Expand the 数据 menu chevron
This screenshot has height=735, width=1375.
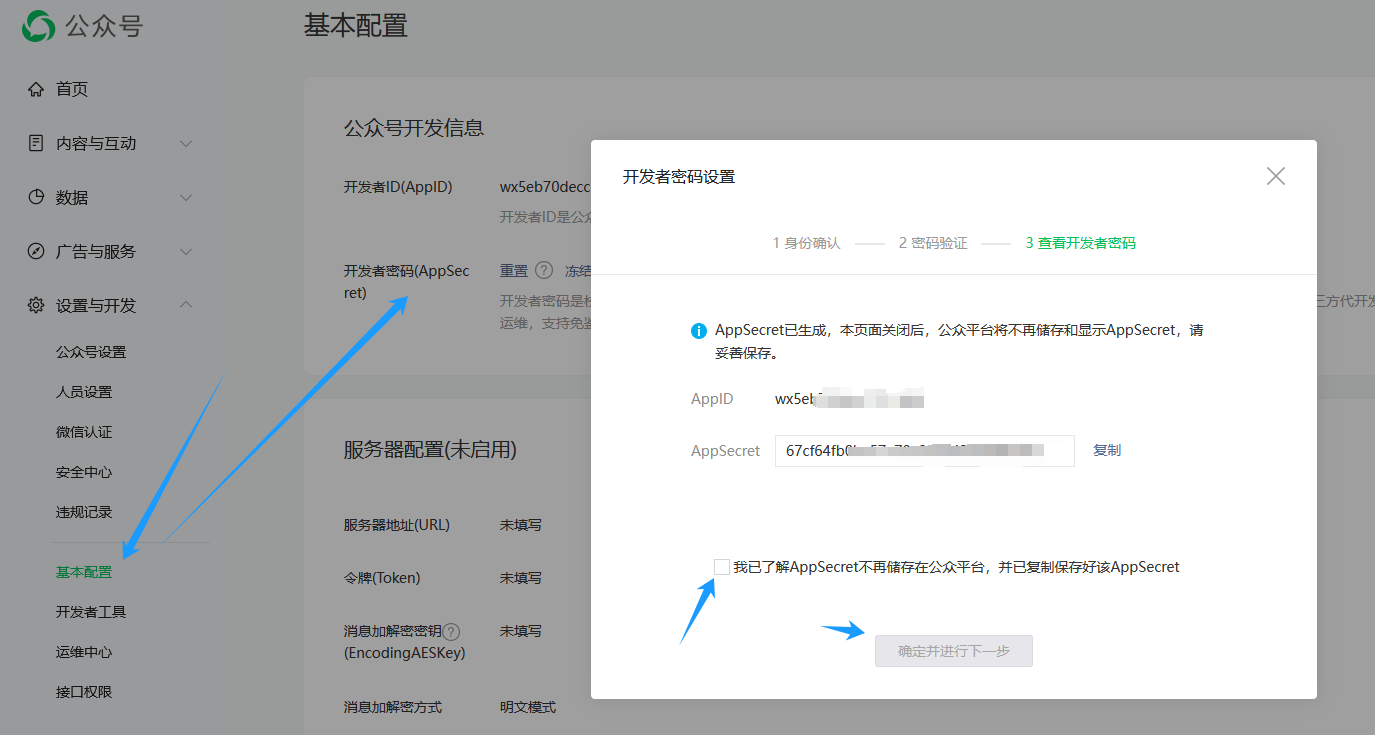186,198
